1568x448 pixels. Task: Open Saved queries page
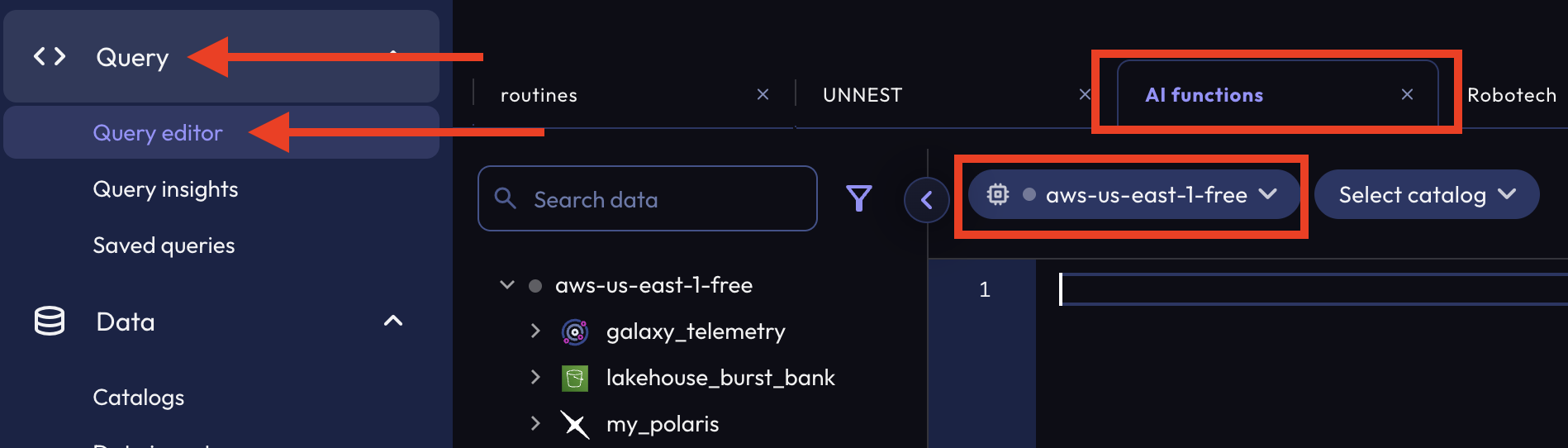click(x=164, y=245)
